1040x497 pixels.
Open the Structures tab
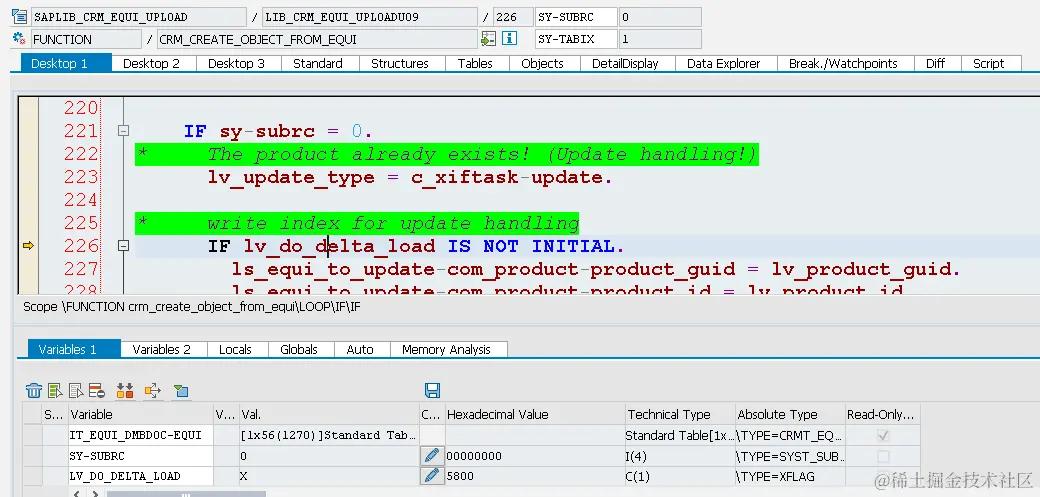click(x=400, y=64)
